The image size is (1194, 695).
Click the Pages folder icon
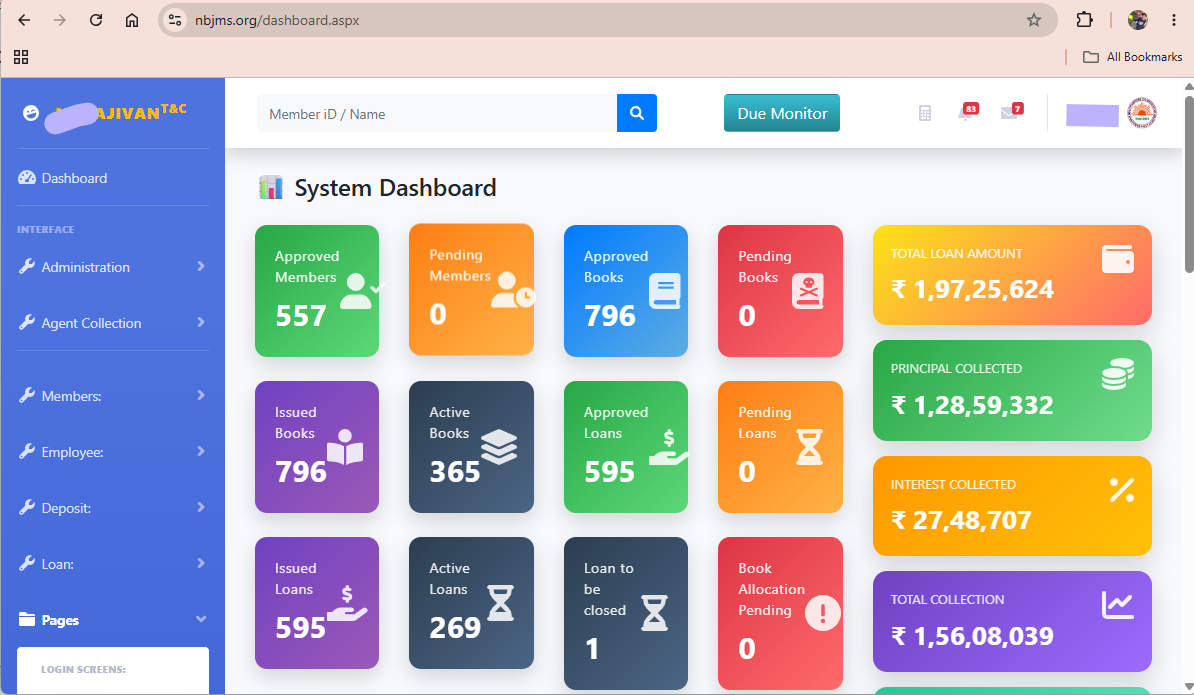27,619
